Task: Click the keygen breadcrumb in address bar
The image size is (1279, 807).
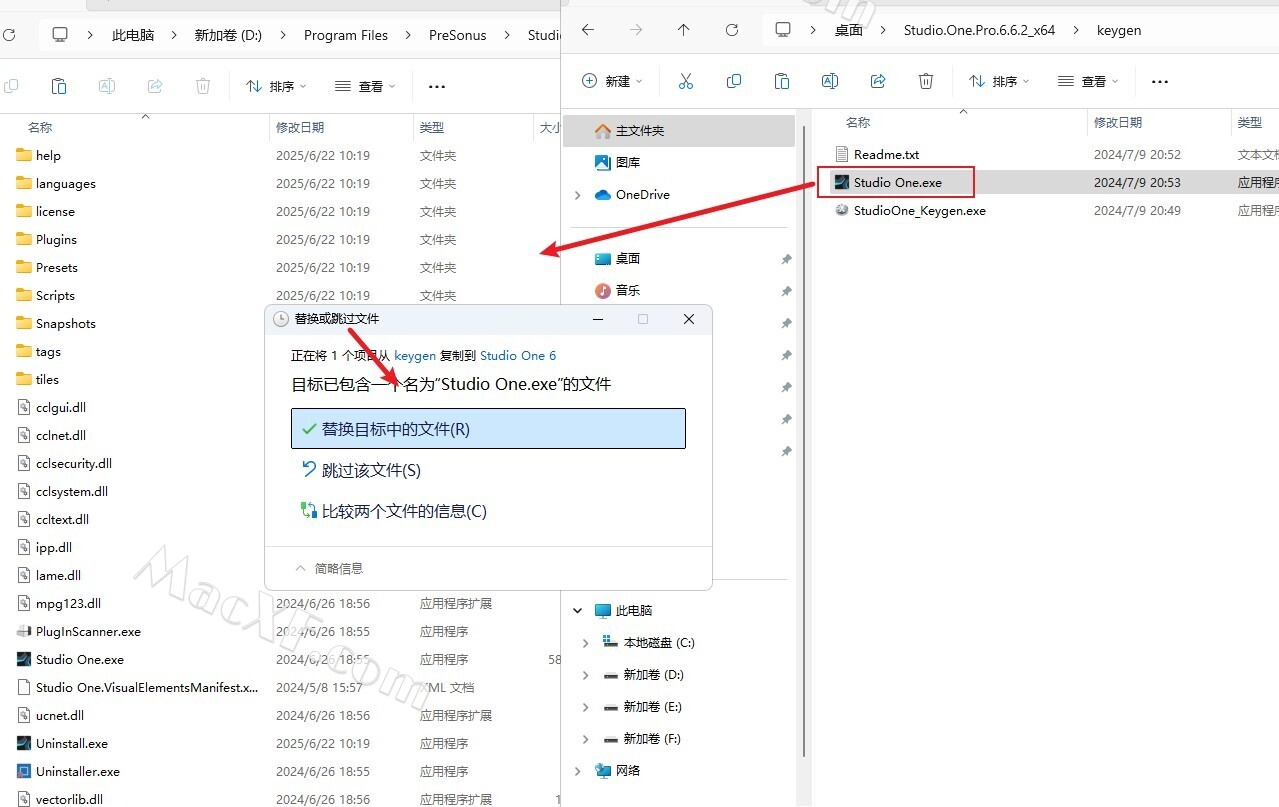Action: [x=1119, y=30]
